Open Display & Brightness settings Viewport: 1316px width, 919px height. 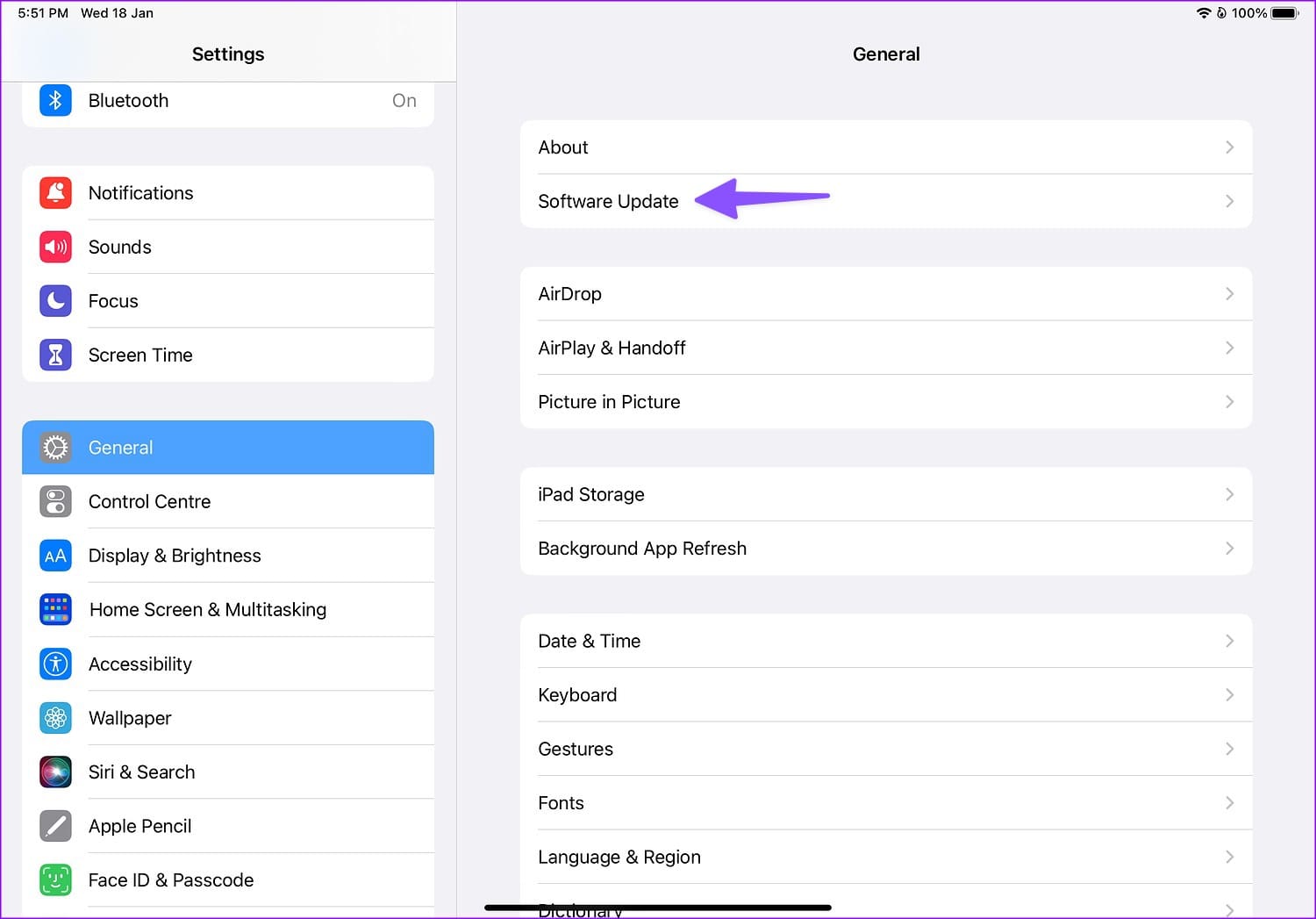pyautogui.click(x=228, y=556)
